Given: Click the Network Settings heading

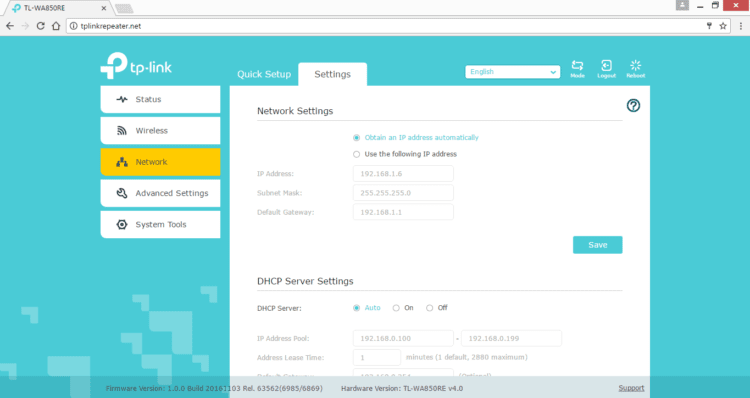Looking at the screenshot, I should (x=295, y=111).
